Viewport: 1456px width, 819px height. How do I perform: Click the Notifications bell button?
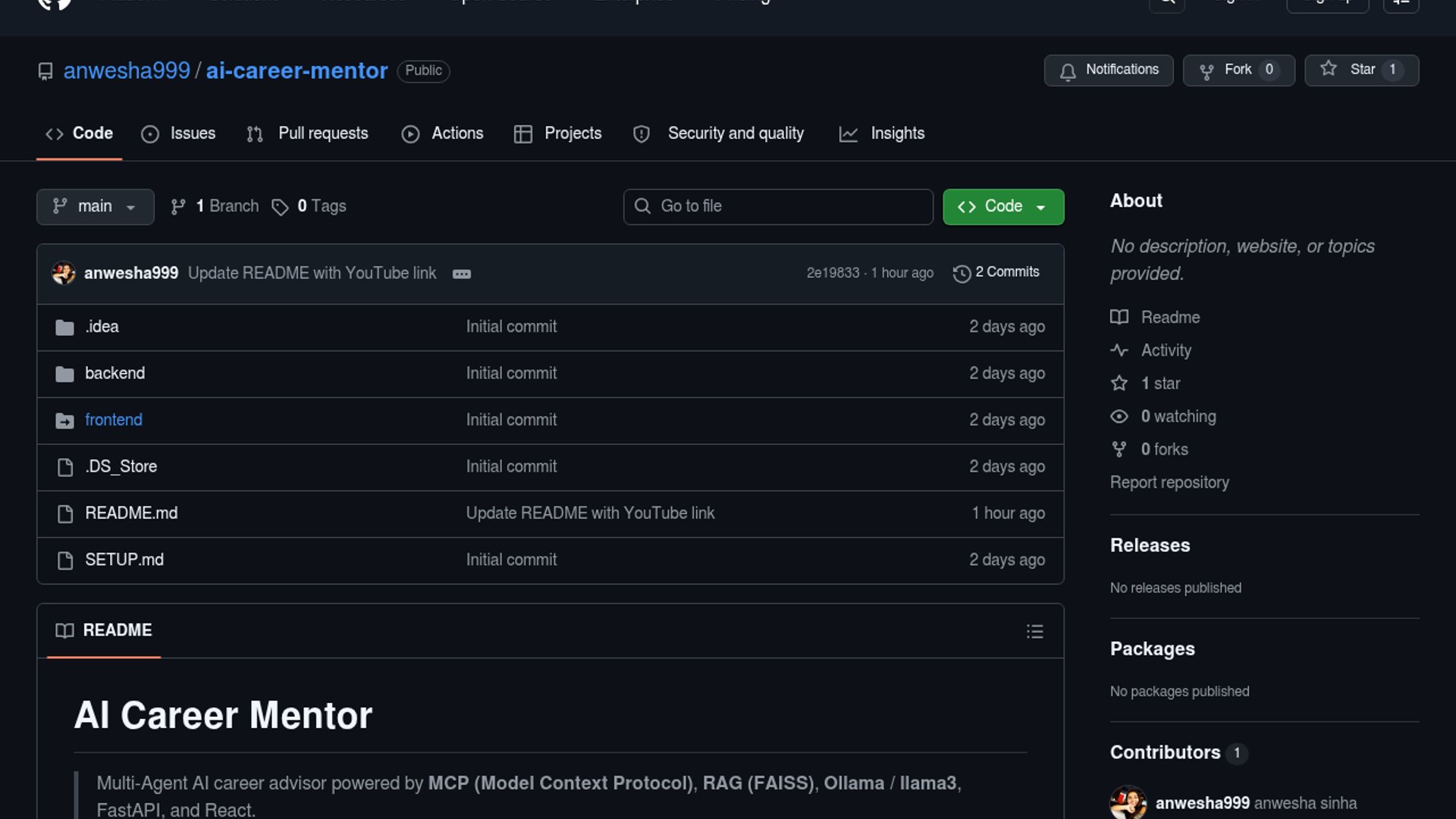coord(1108,70)
